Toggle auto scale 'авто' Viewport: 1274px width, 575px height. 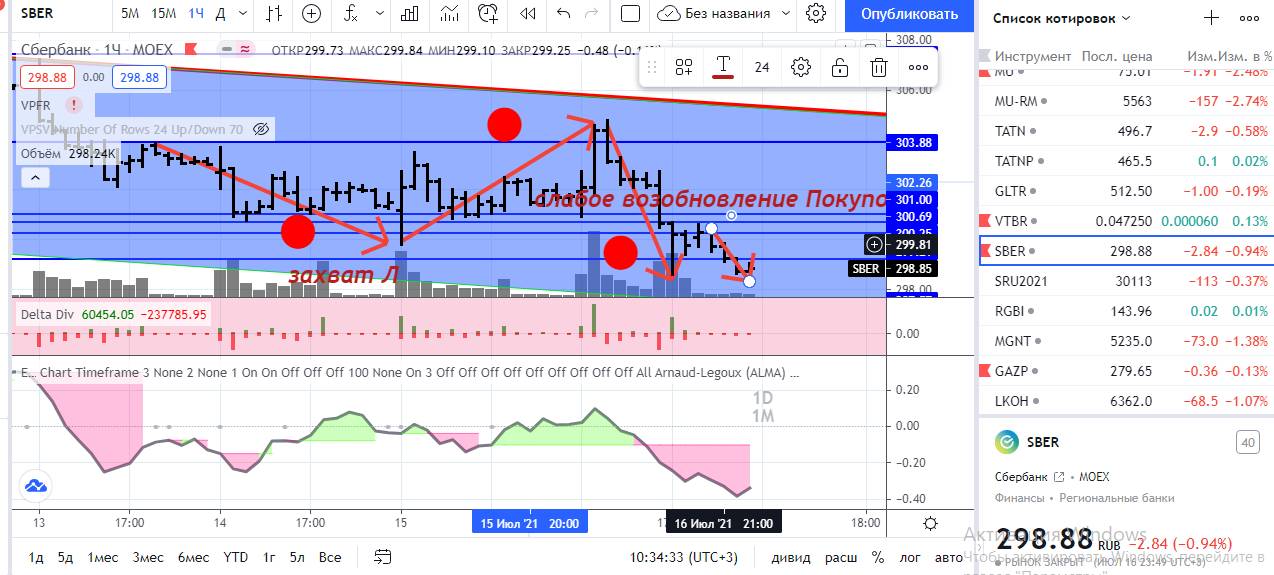948,557
